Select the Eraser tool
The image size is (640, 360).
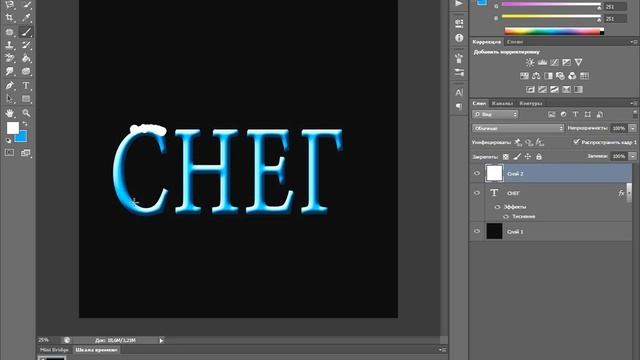coord(9,58)
